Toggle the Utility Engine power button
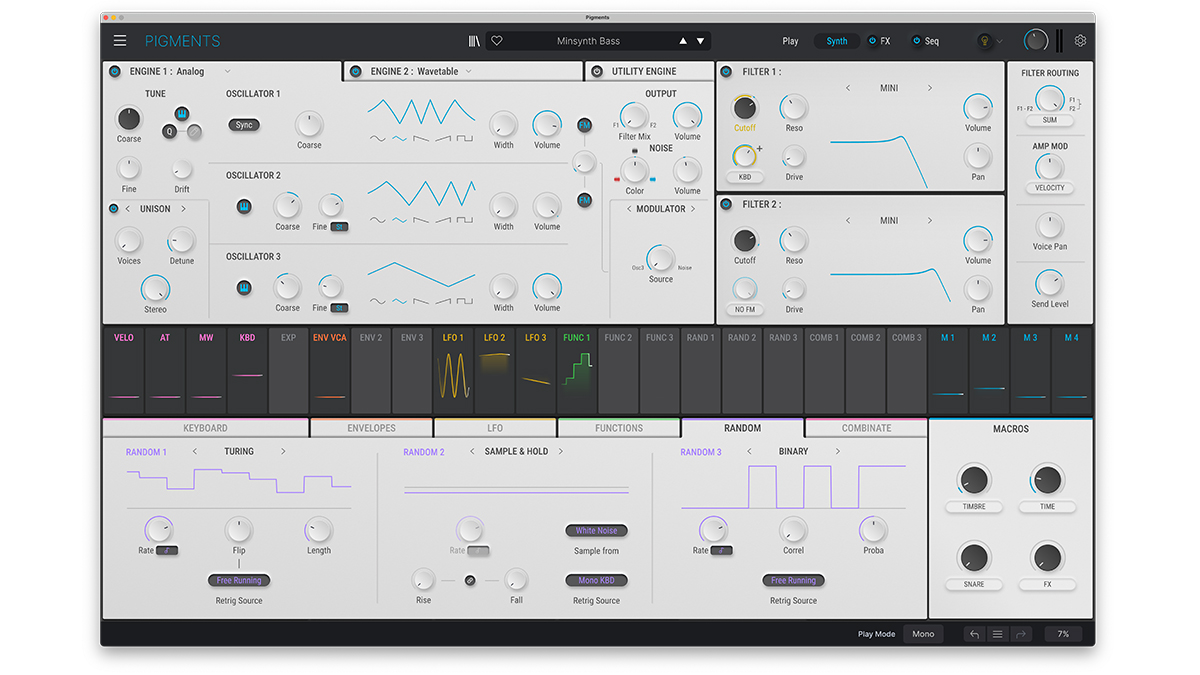Screen dimensions: 1200x675 pos(597,72)
